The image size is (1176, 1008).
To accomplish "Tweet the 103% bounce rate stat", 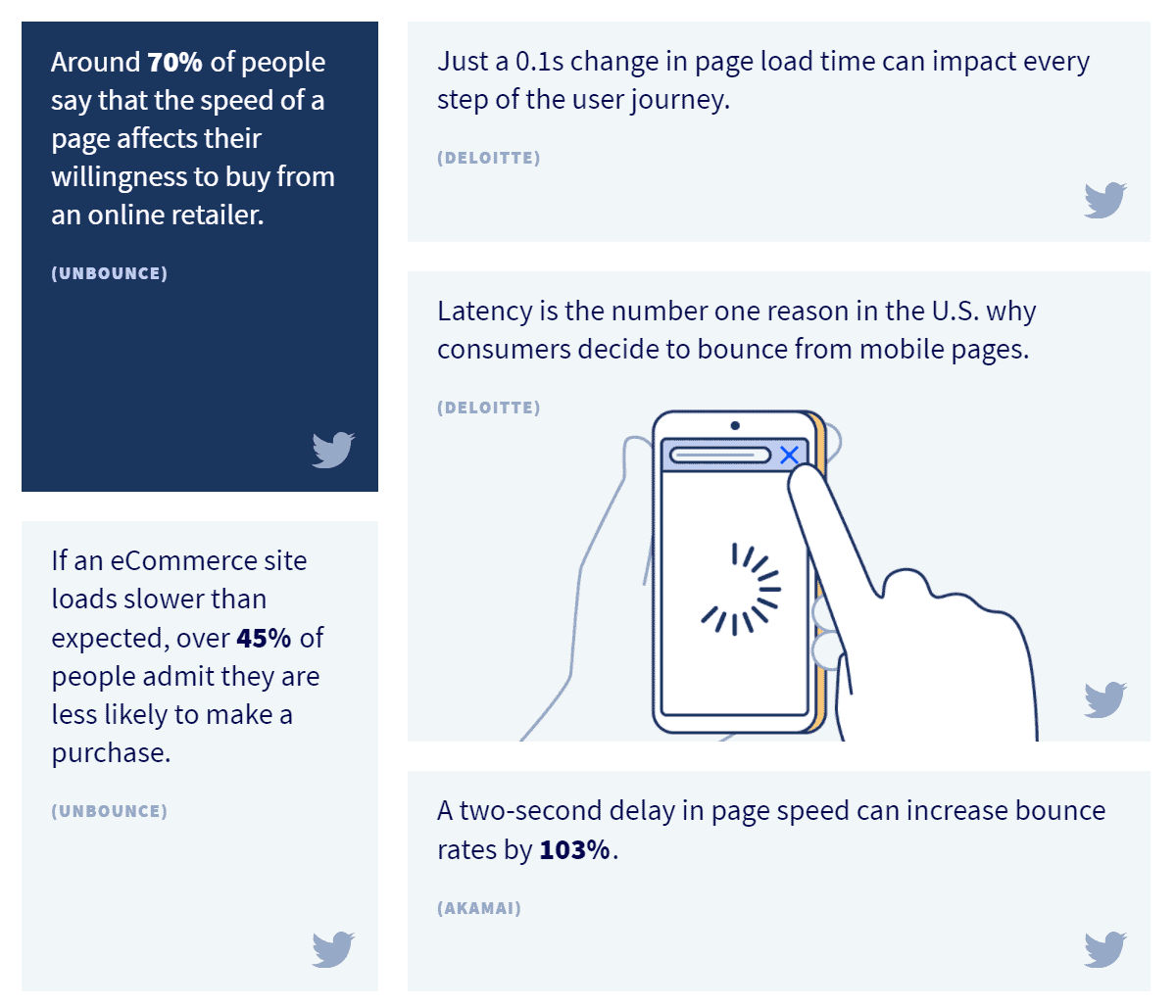I will point(1104,949).
